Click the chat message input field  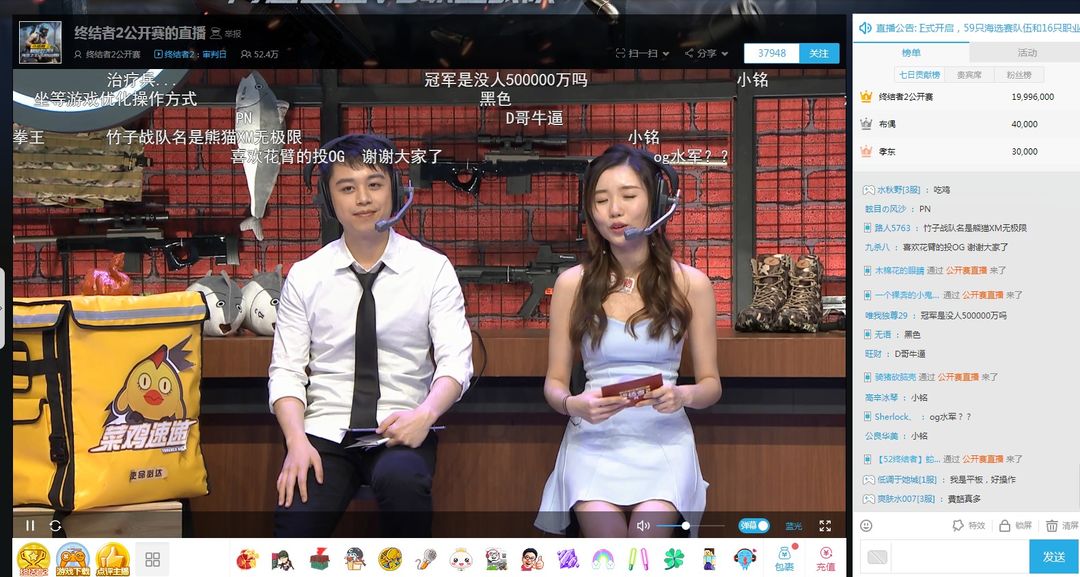(x=959, y=556)
